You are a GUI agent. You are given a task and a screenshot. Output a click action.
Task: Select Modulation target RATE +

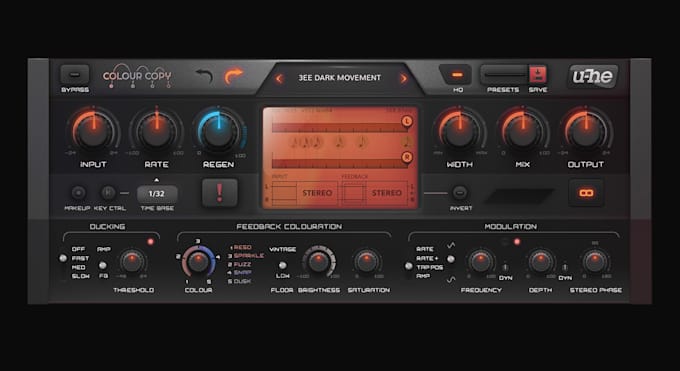click(x=427, y=258)
